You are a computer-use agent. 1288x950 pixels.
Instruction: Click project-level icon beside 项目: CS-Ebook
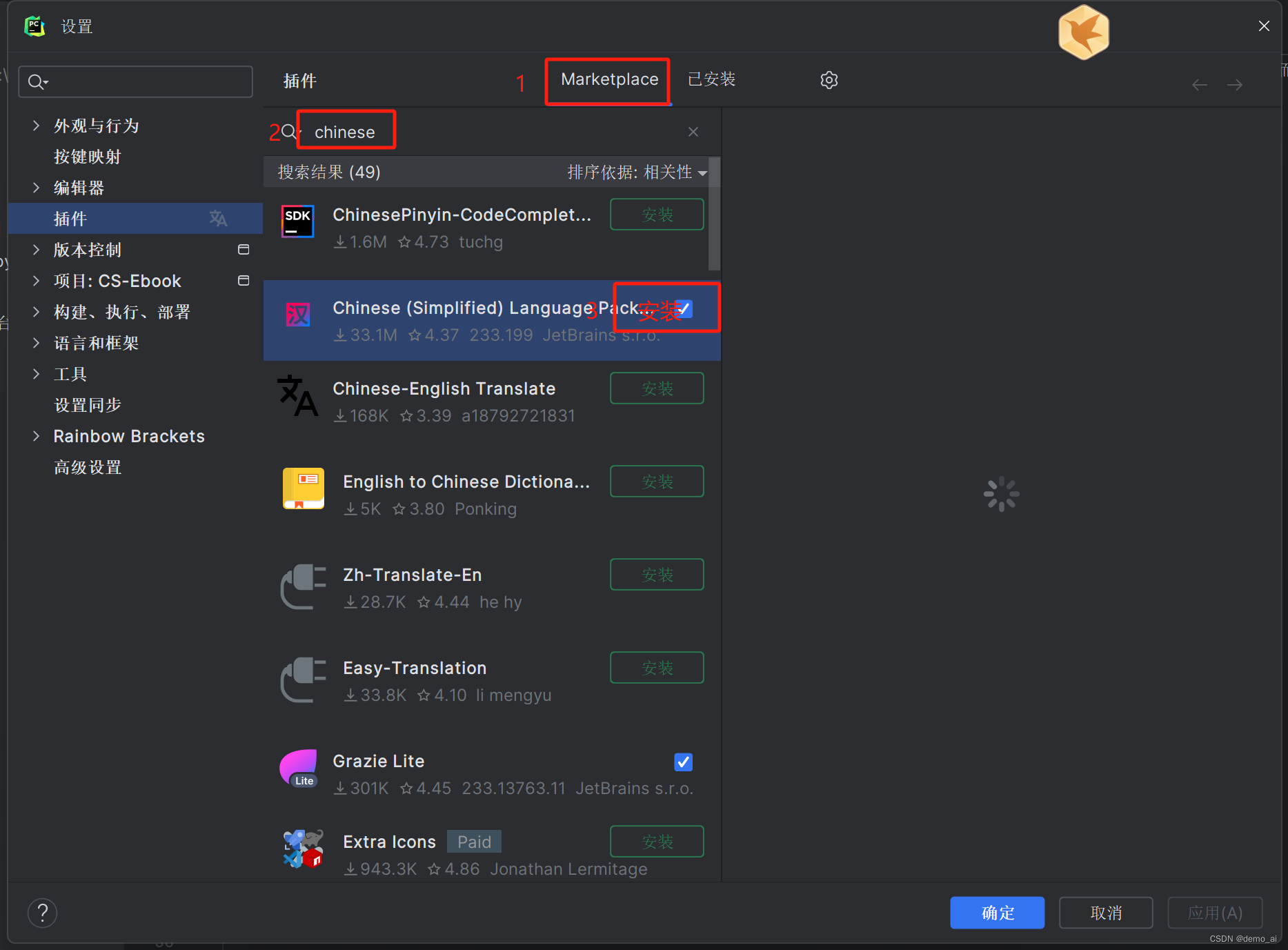(244, 281)
